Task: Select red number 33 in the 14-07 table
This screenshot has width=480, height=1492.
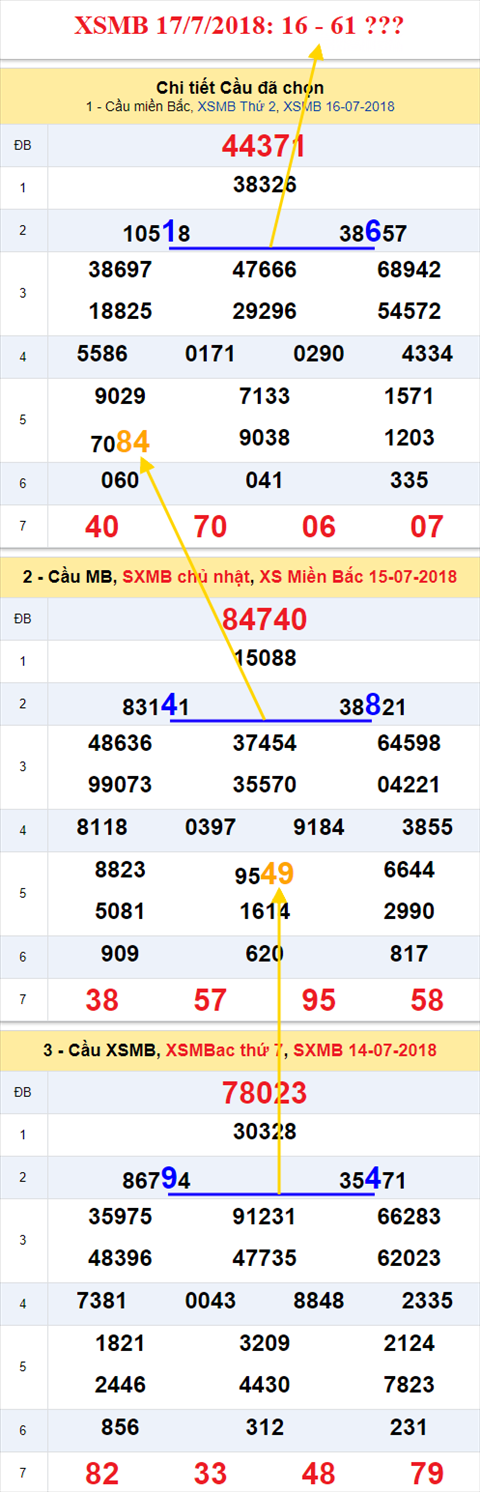Action: 210,1472
